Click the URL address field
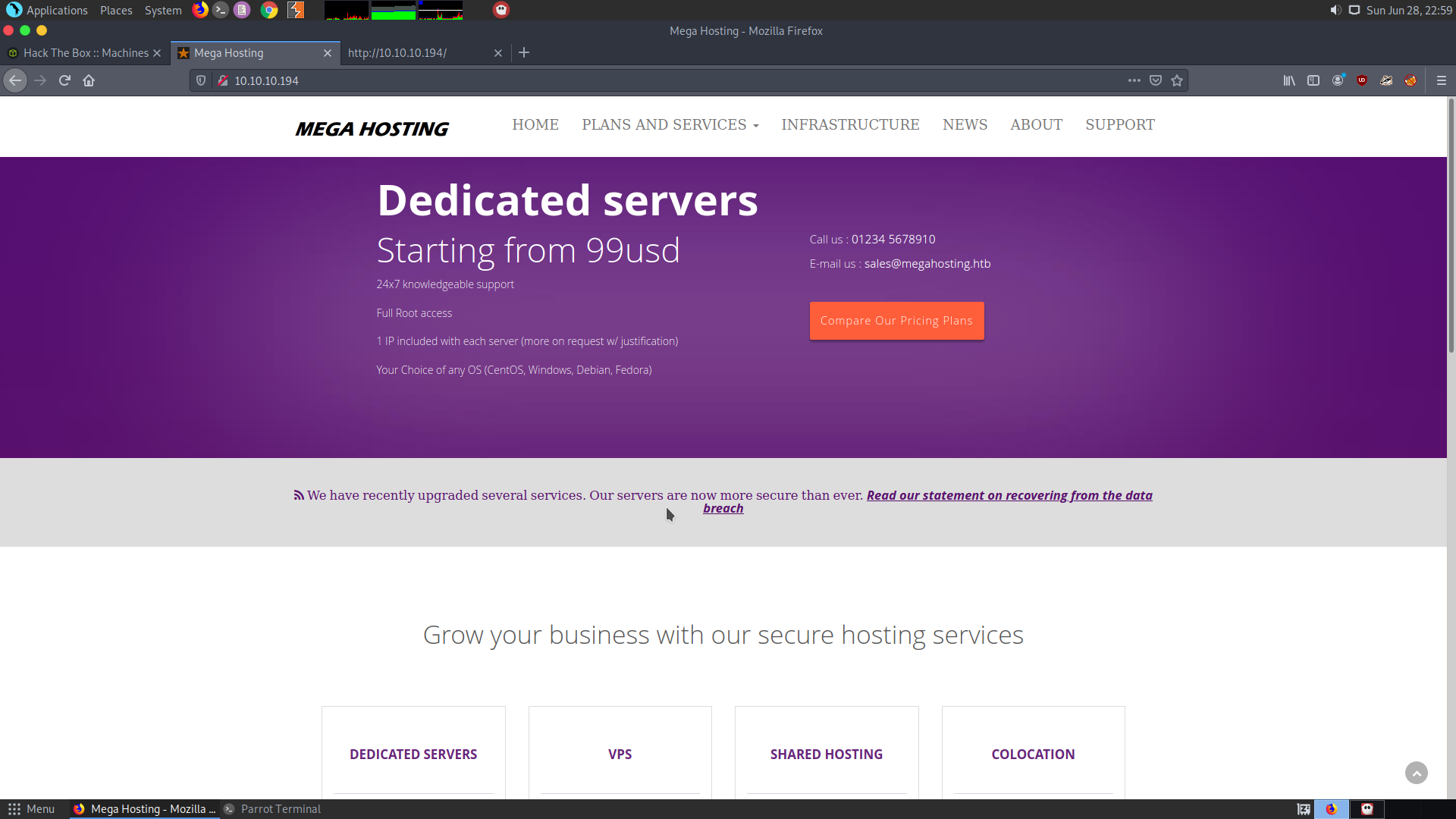The width and height of the screenshot is (1456, 819). pyautogui.click(x=667, y=80)
